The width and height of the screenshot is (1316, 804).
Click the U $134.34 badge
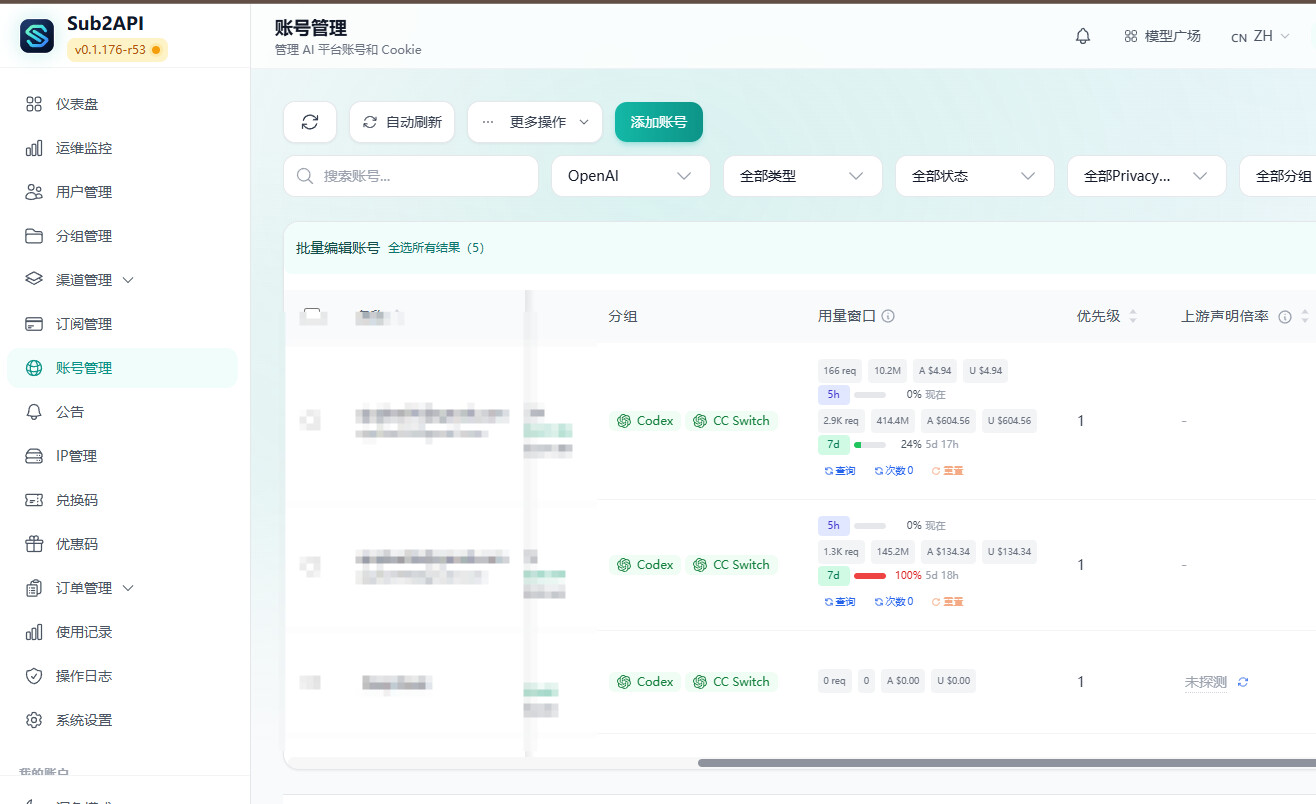point(1009,551)
